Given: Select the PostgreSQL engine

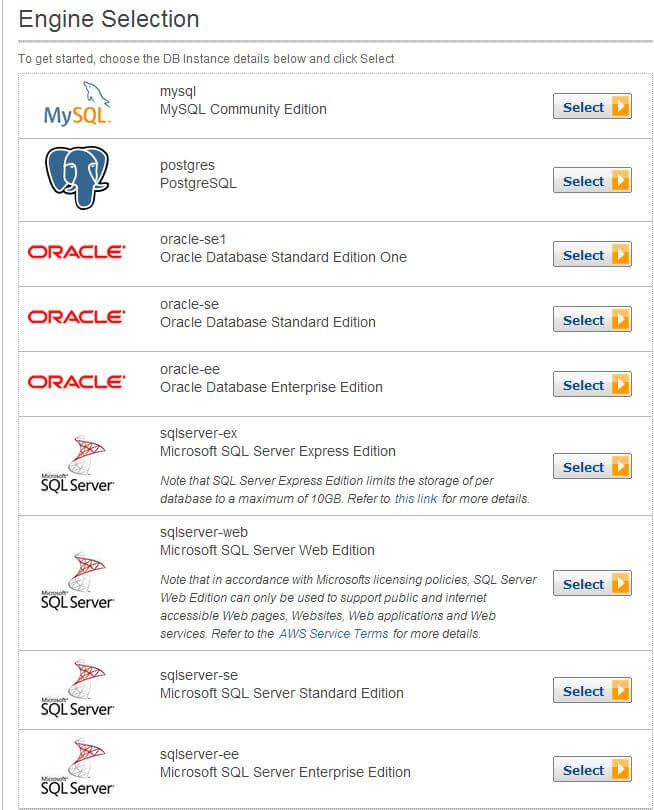Looking at the screenshot, I should (592, 181).
